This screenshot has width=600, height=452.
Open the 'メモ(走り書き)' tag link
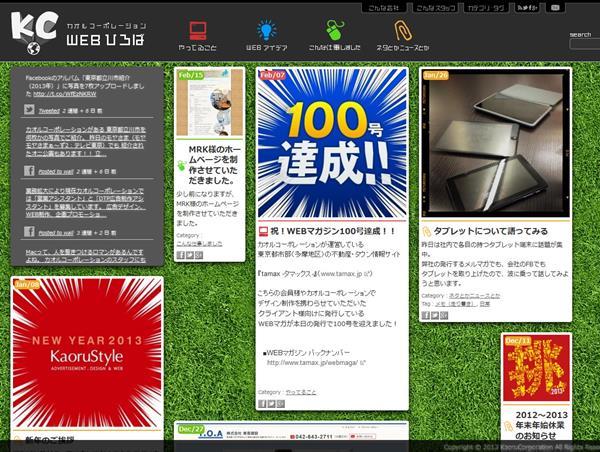(456, 304)
